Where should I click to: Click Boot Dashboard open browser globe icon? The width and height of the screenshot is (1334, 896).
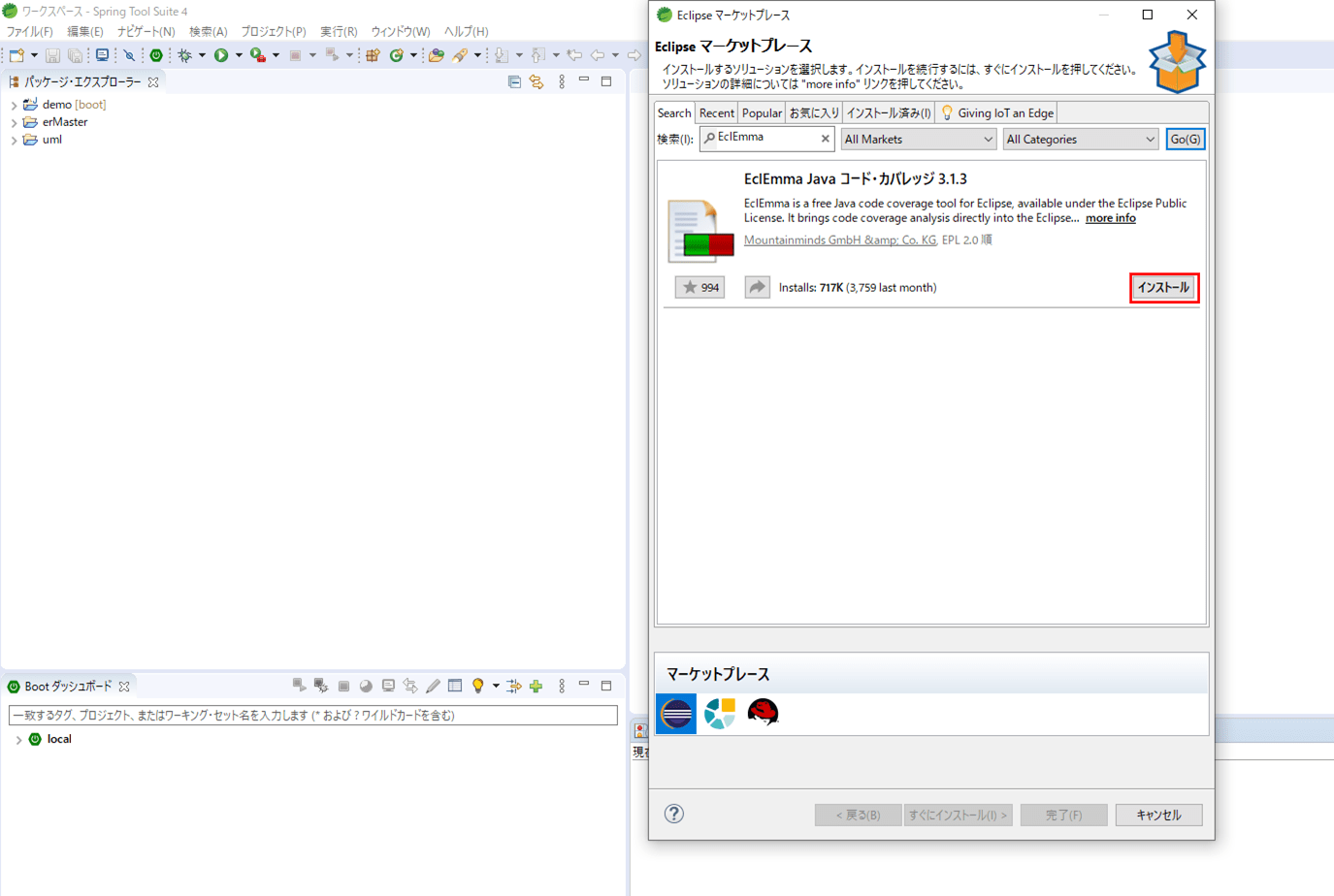pos(366,686)
